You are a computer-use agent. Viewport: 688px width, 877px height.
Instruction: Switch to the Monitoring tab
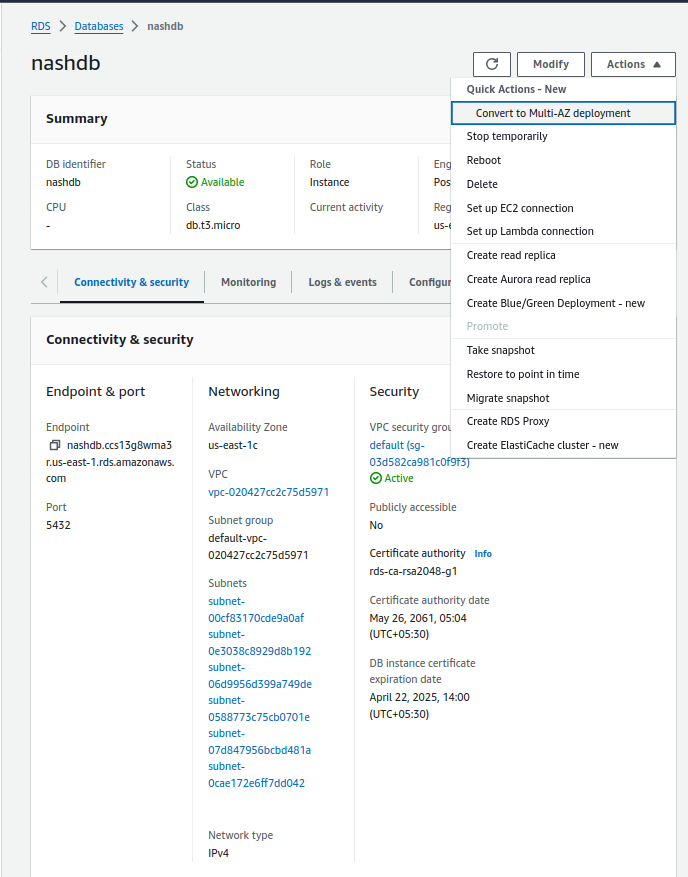(x=248, y=282)
